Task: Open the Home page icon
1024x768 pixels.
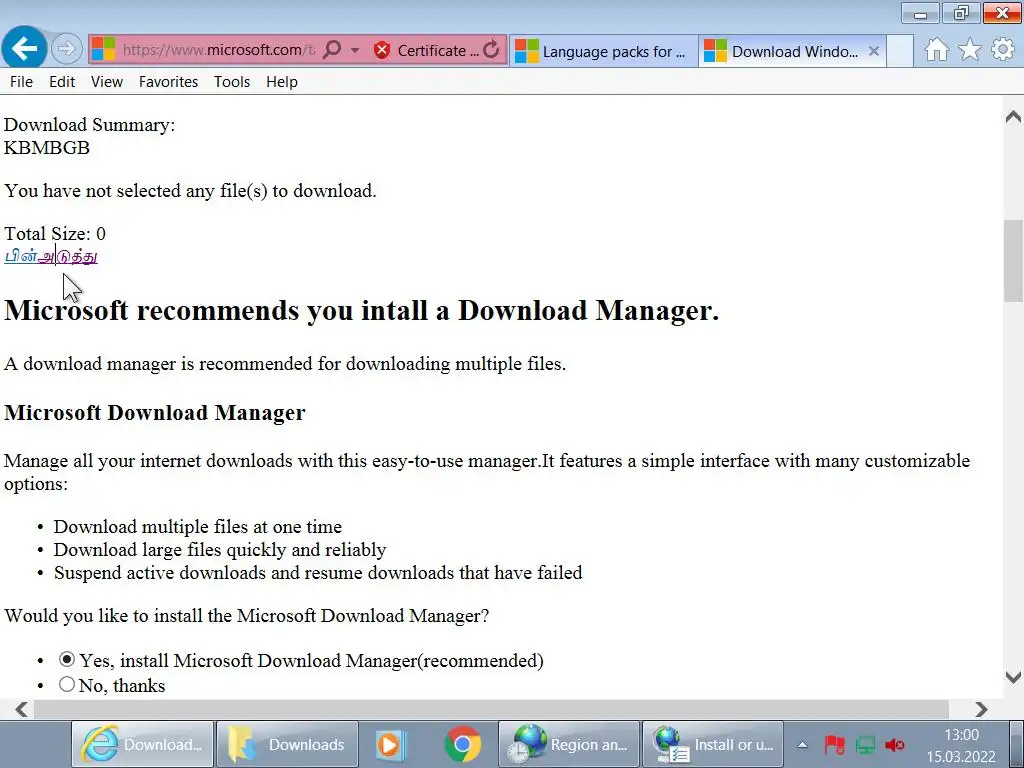Action: tap(936, 50)
